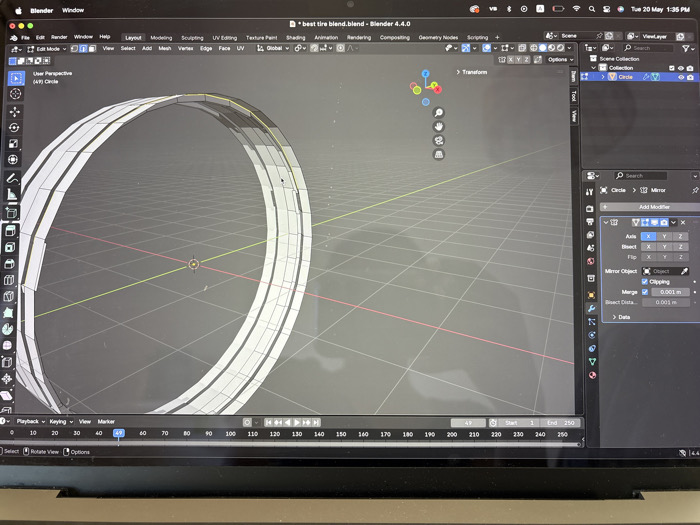Select the Loop Cut tool
The height and width of the screenshot is (525, 700).
coord(8,280)
